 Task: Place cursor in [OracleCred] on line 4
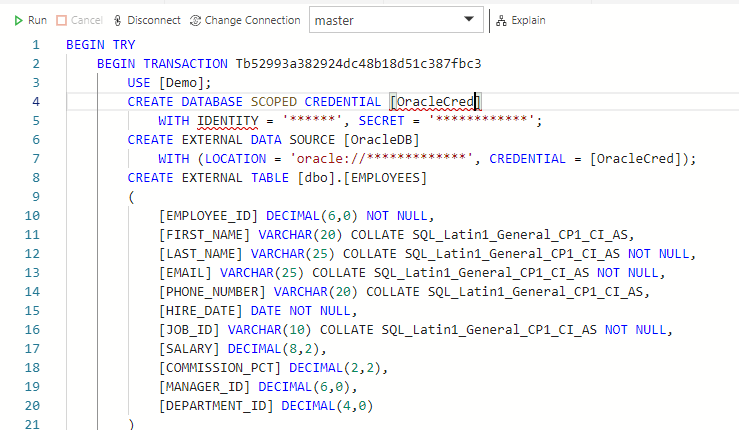click(x=436, y=102)
